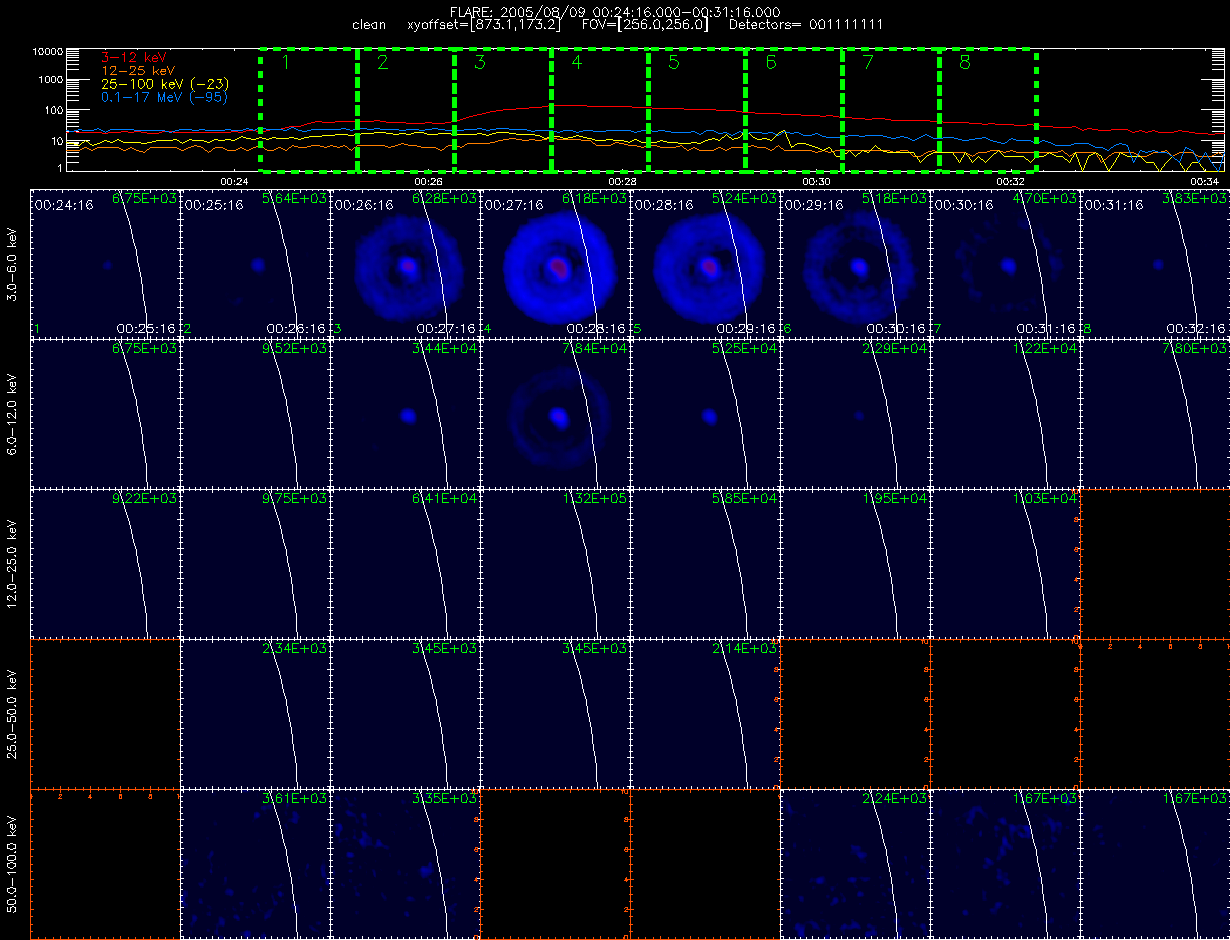Click the 9.22E+03 peak value
Viewport: 1230px width, 940px height.
pyautogui.click(x=144, y=499)
